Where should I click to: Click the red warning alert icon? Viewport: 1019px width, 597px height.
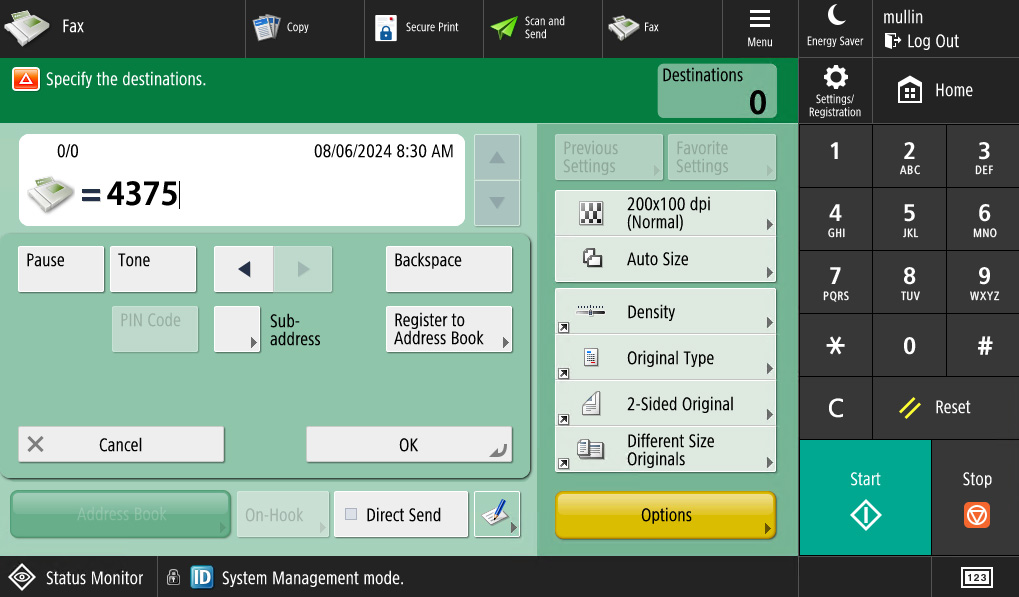[x=26, y=79]
